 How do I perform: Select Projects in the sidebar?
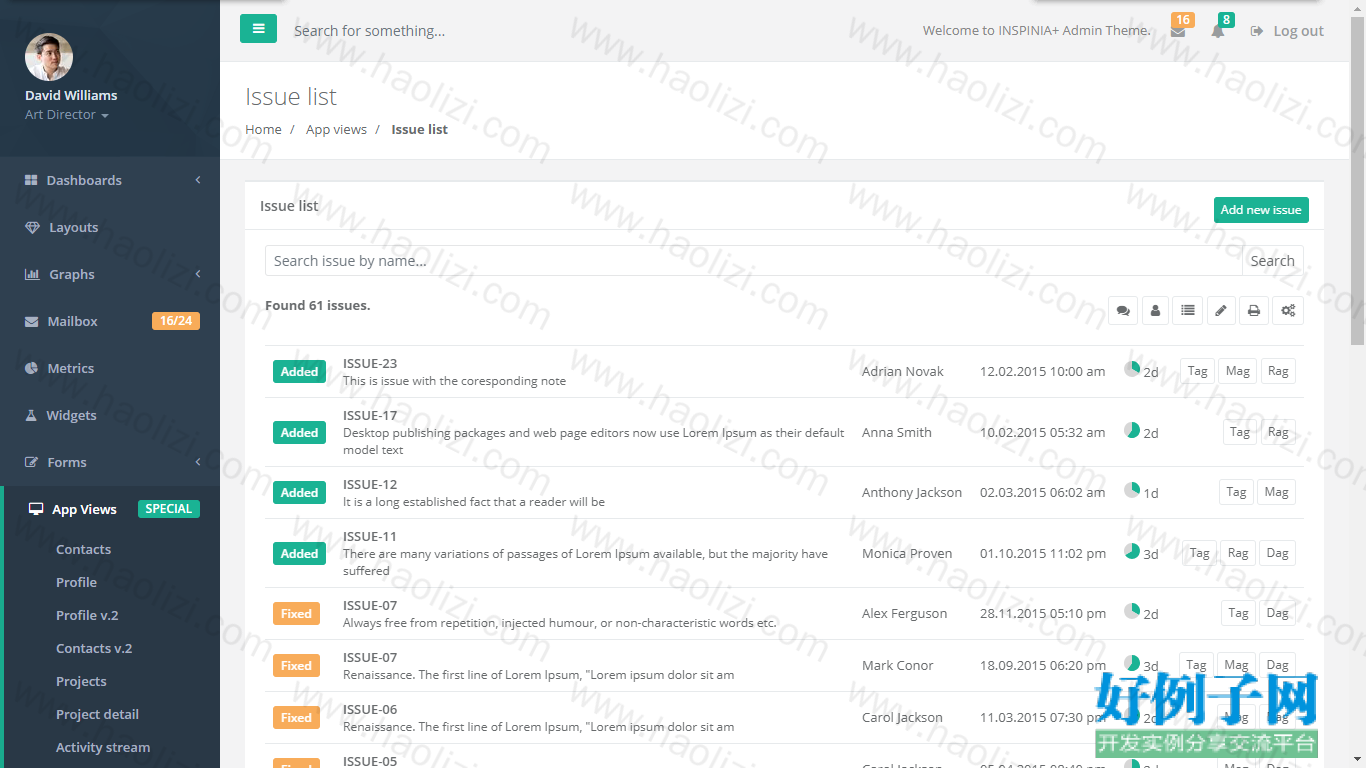tap(81, 681)
